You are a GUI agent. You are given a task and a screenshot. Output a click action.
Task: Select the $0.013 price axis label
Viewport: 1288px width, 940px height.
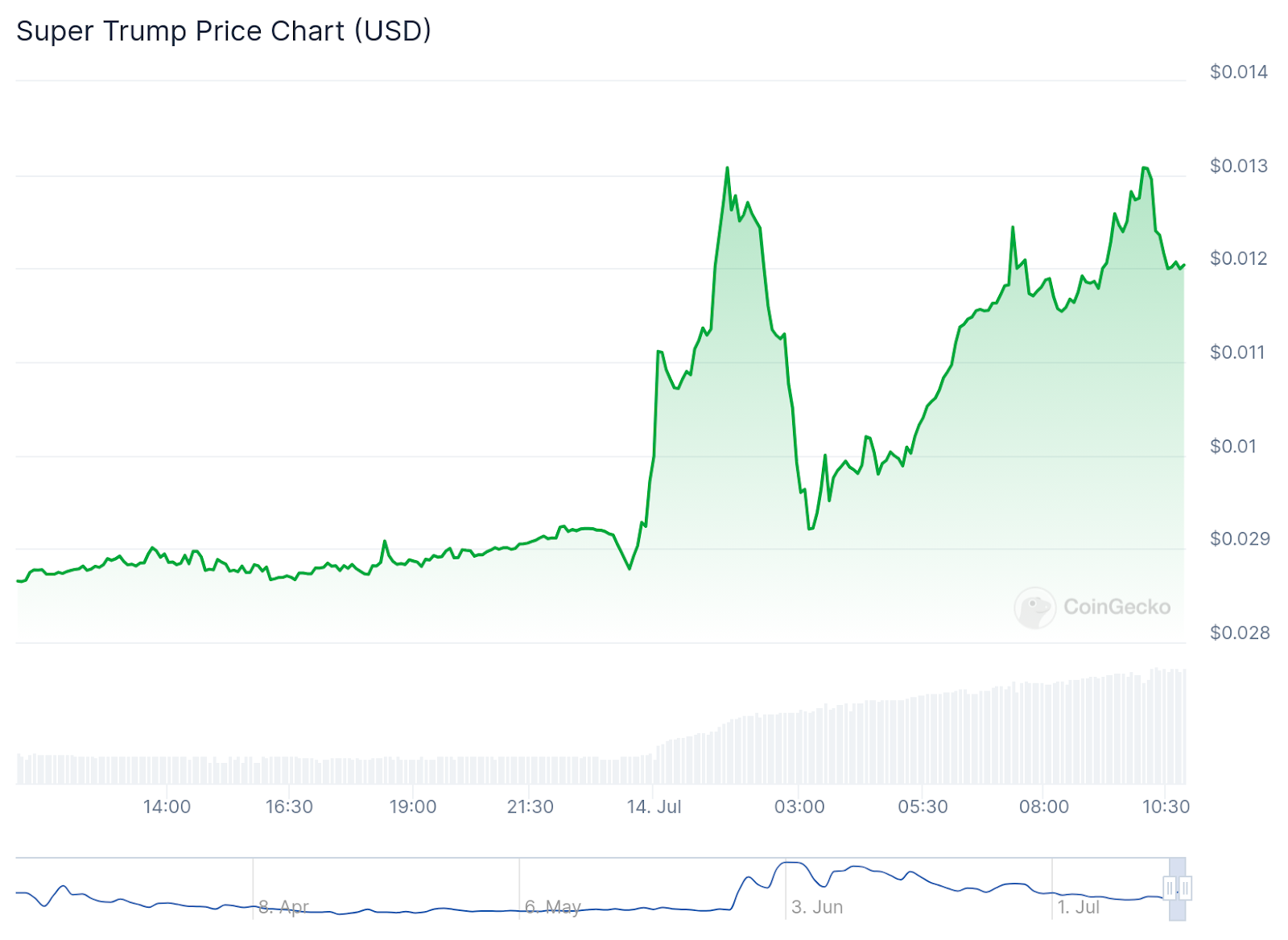(1239, 166)
